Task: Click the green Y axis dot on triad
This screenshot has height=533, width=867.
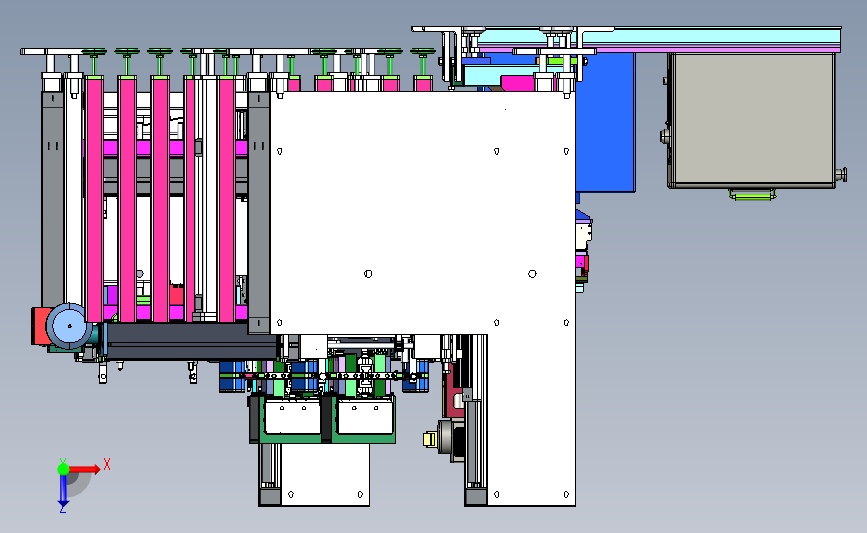Action: click(63, 469)
